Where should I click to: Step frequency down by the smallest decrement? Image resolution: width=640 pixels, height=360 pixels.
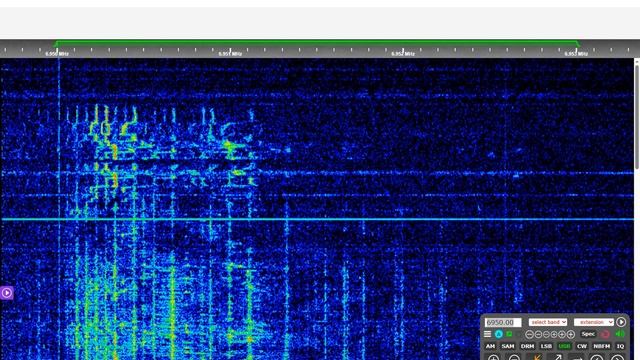pos(546,334)
